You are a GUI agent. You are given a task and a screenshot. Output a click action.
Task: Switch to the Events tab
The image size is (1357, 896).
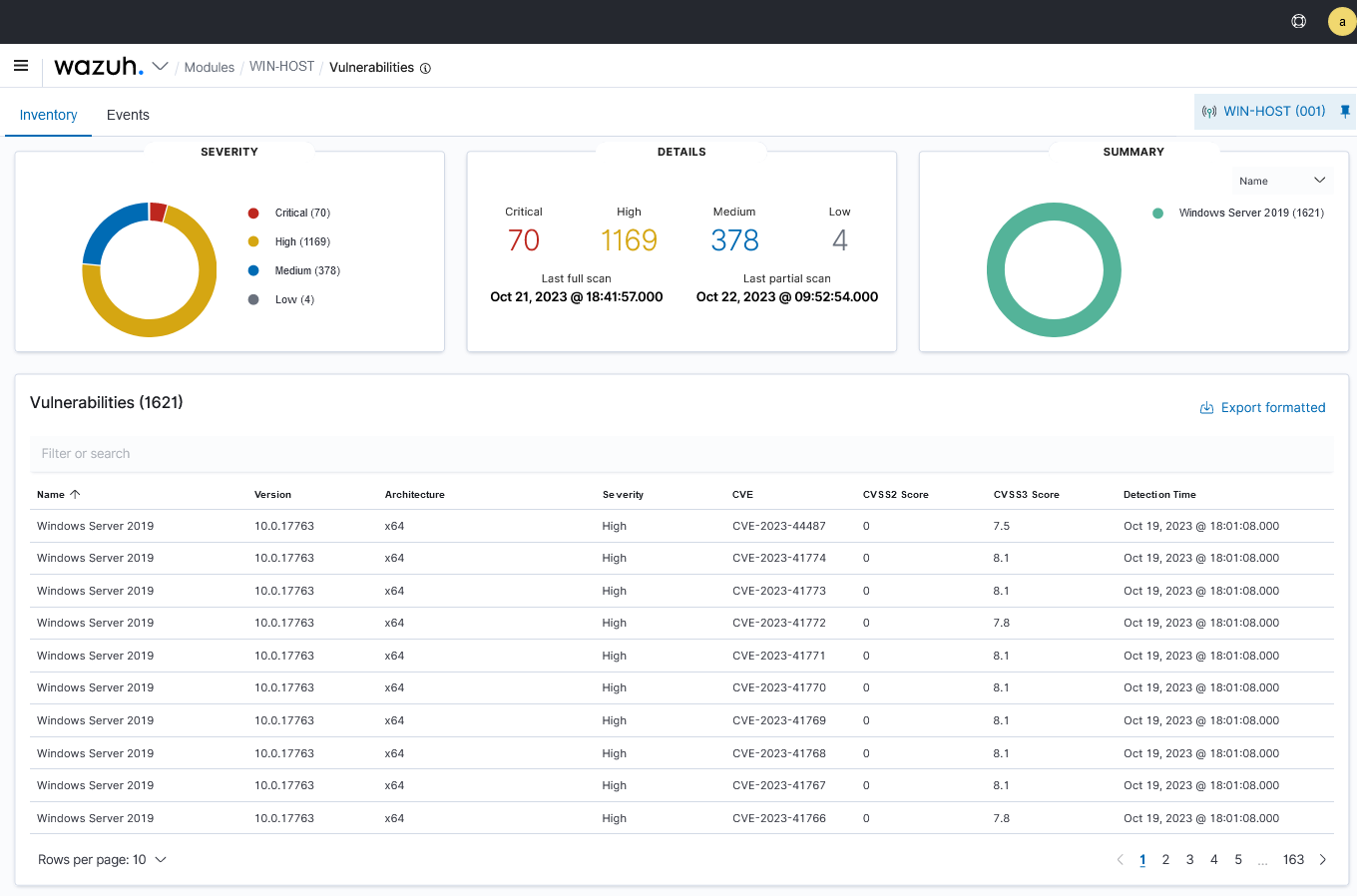[128, 115]
